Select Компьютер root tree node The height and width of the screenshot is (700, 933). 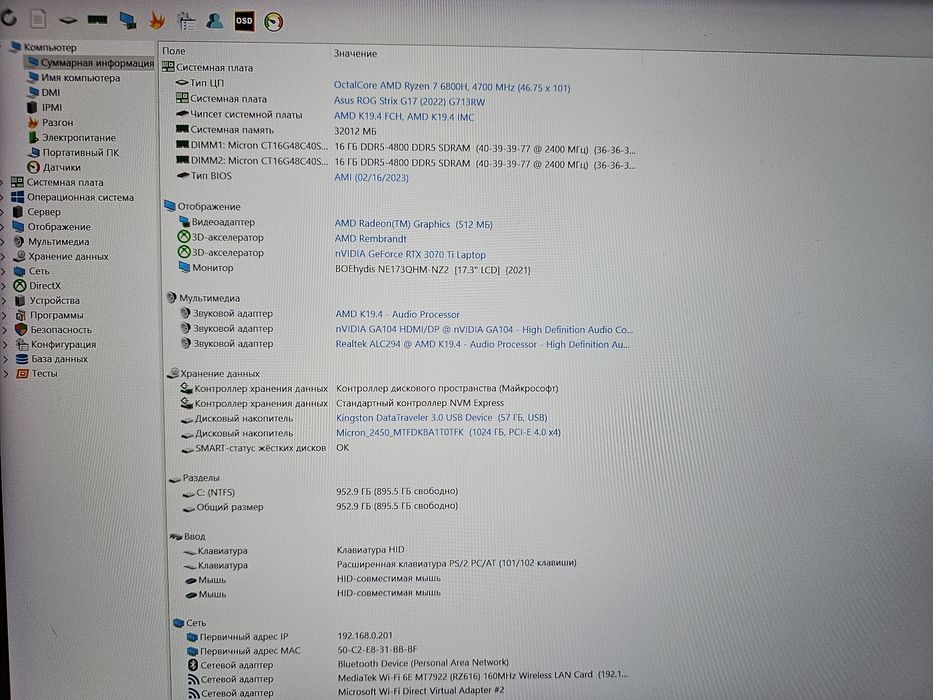[x=50, y=47]
